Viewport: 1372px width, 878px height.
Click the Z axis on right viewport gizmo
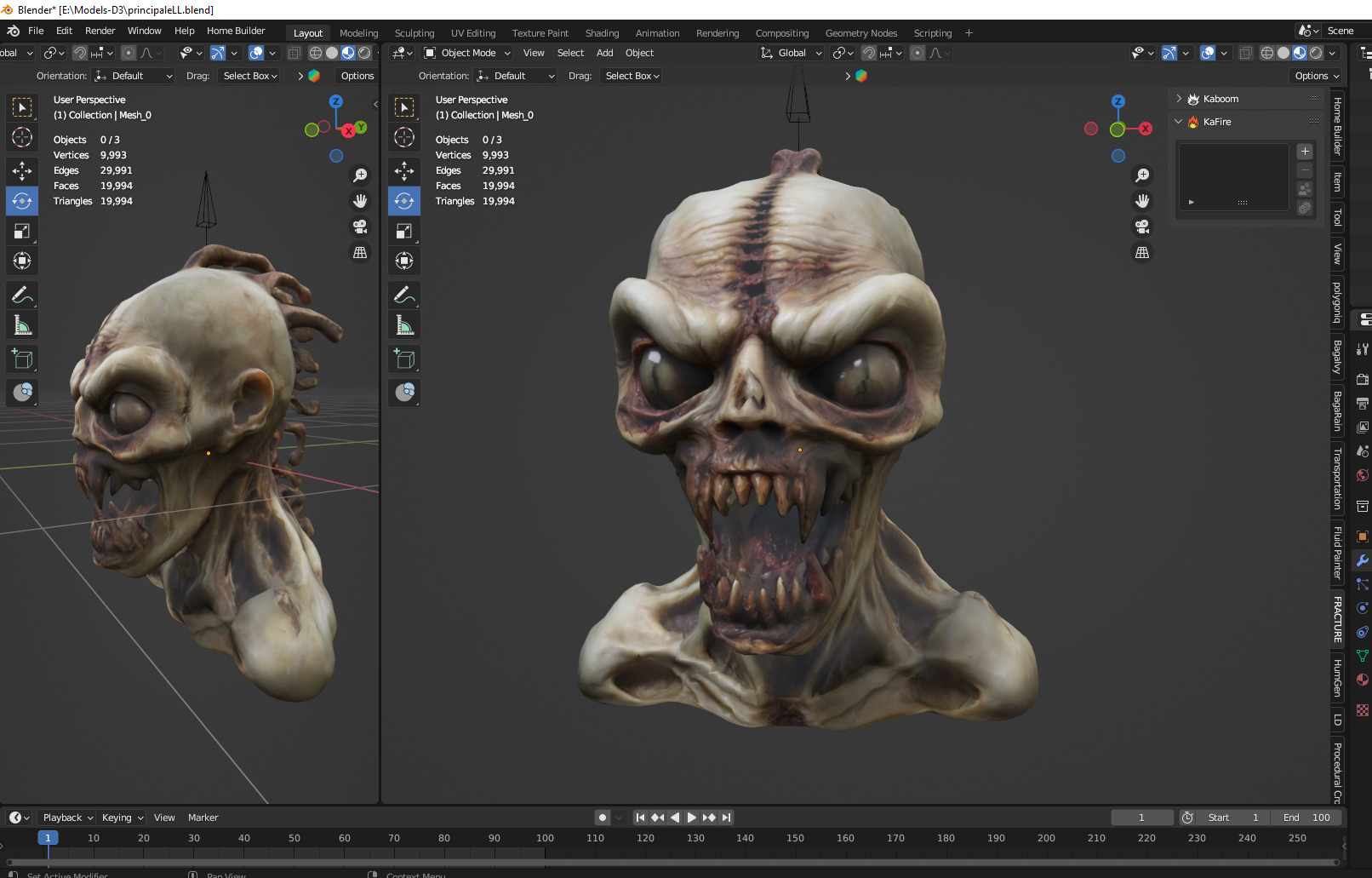[x=1118, y=101]
